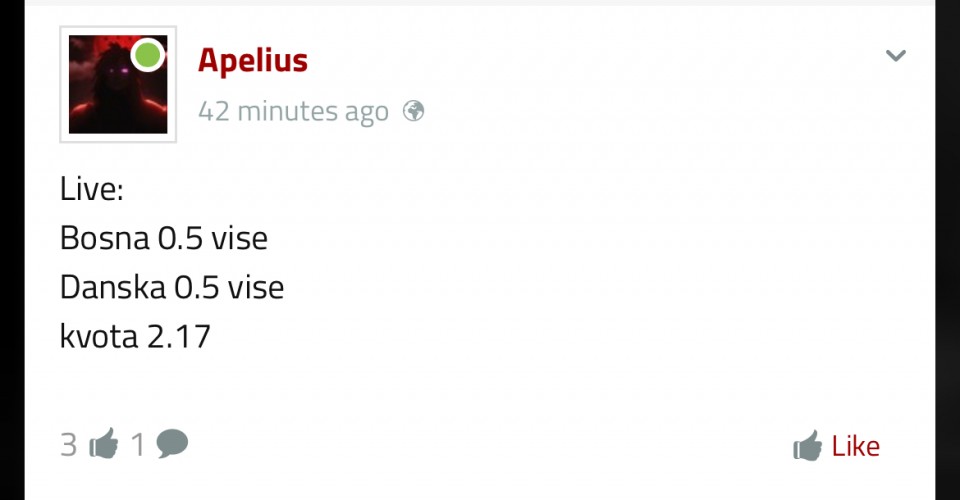Click the dark margin right of the post
Image resolution: width=960 pixels, height=500 pixels.
(947, 250)
